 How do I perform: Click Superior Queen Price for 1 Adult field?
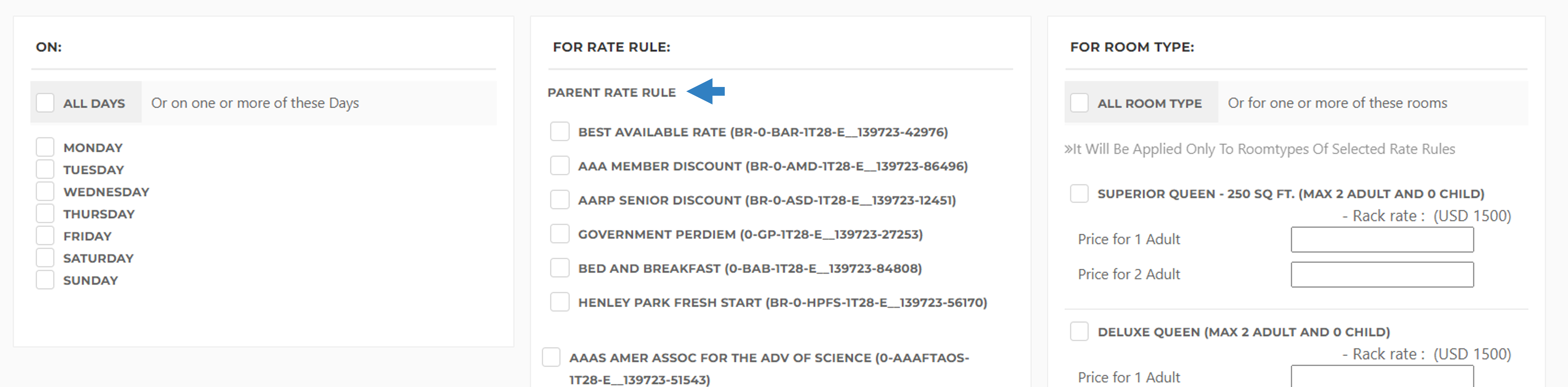point(1382,240)
